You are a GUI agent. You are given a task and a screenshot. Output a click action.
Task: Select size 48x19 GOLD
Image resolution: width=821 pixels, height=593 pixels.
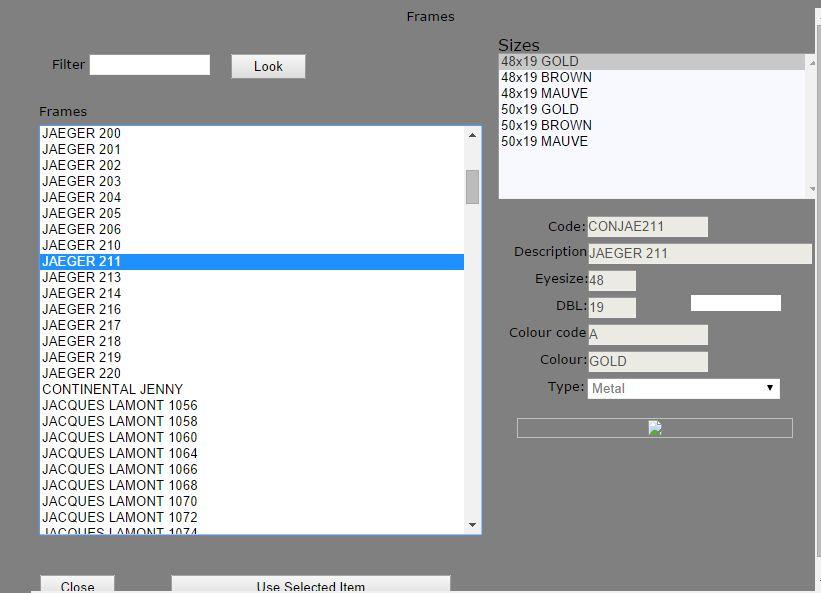pyautogui.click(x=651, y=61)
